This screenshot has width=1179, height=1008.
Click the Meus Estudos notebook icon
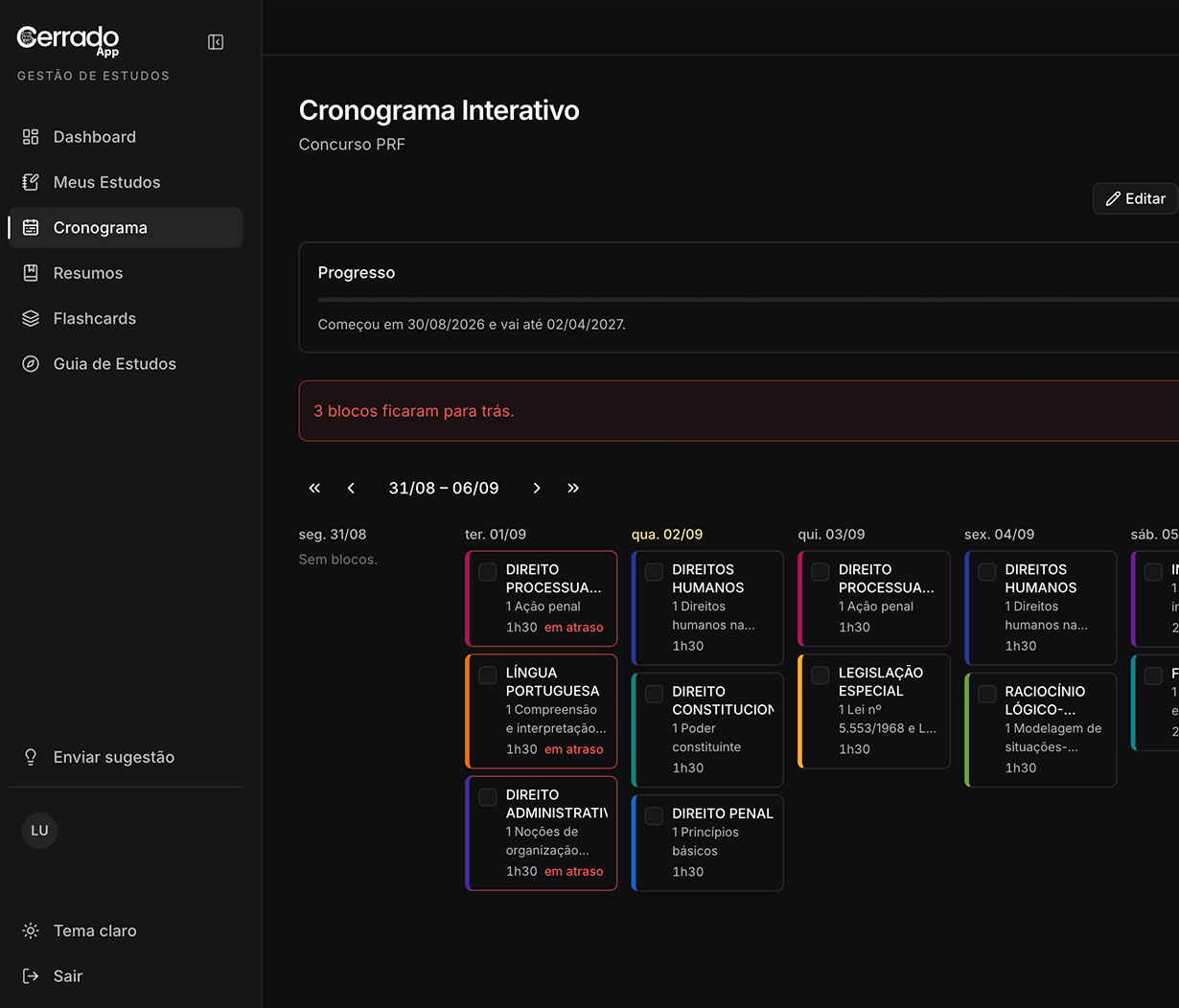click(31, 182)
